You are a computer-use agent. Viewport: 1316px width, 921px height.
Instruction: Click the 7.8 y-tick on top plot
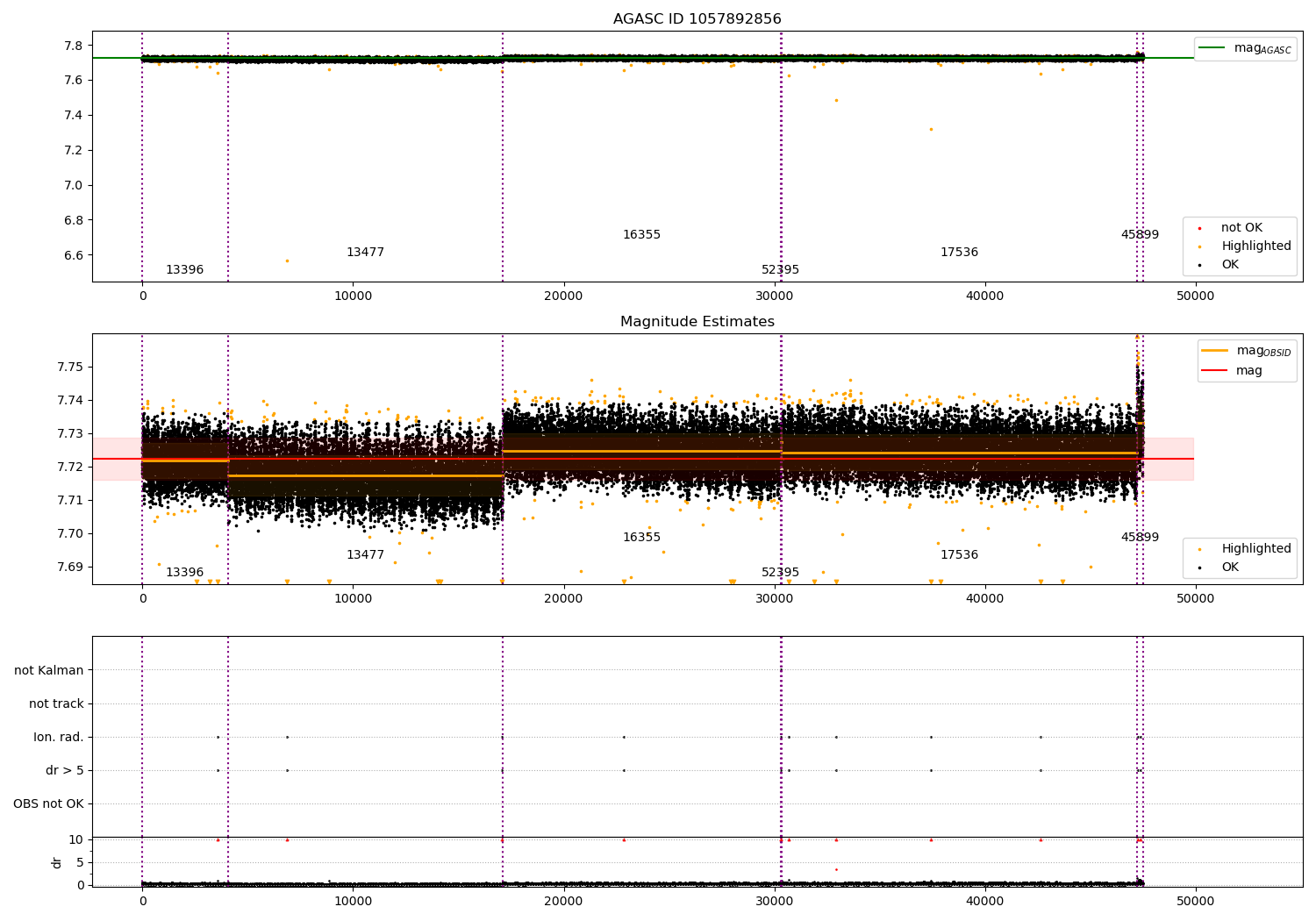[74, 46]
